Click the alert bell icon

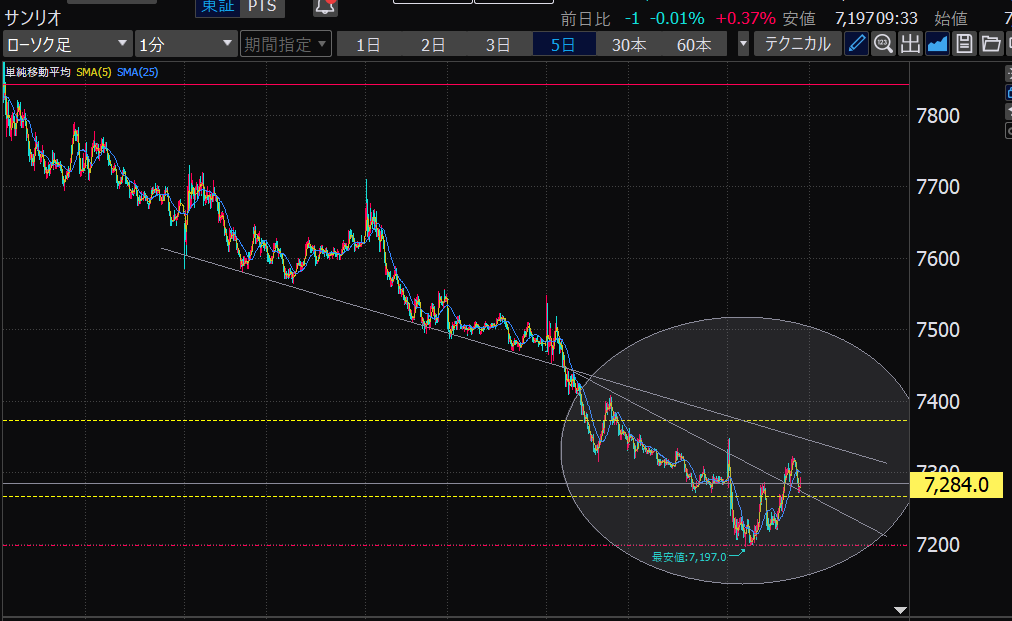325,7
